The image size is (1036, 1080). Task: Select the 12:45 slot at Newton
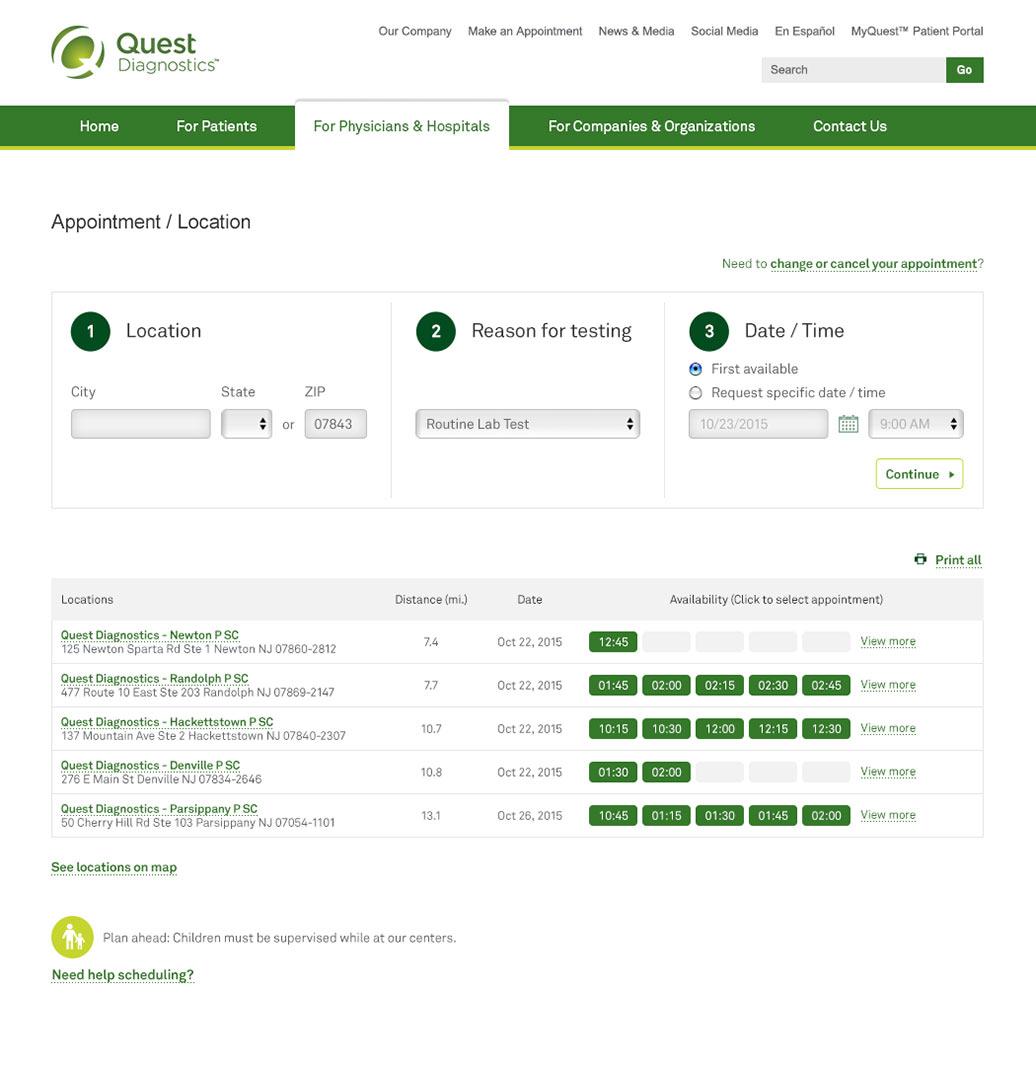point(613,642)
